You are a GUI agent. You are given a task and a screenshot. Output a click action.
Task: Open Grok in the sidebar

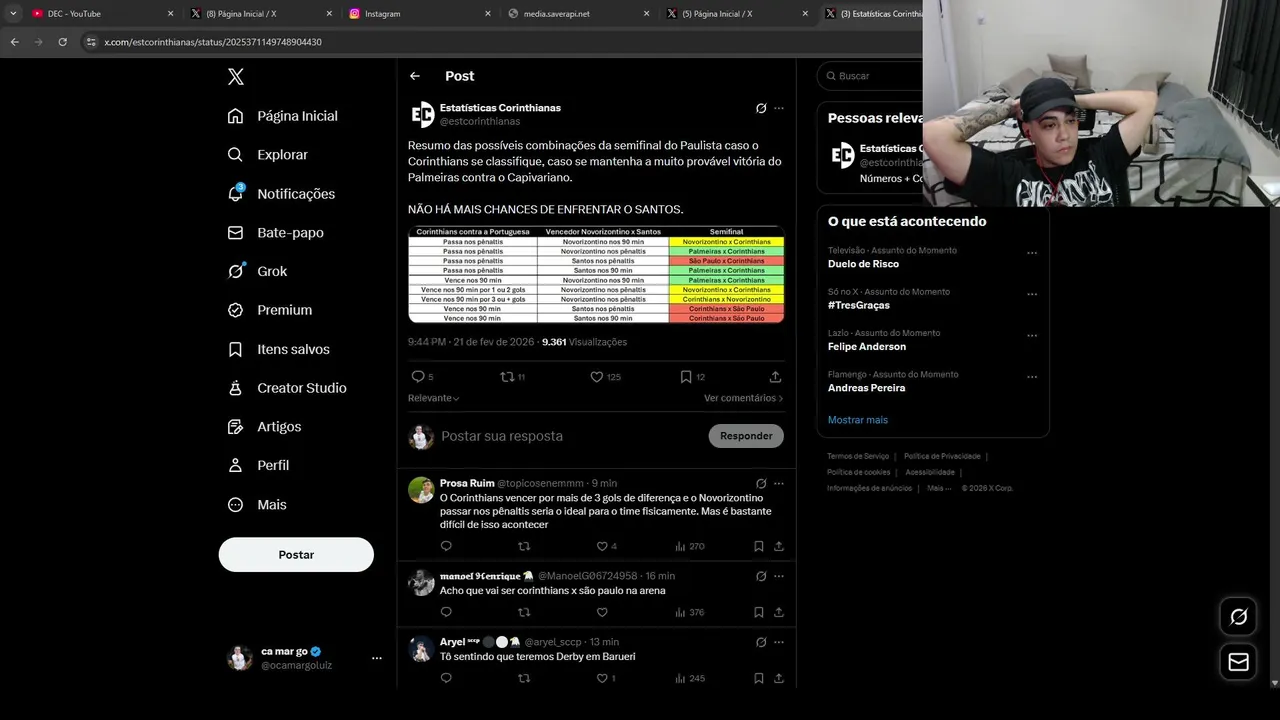click(x=258, y=271)
